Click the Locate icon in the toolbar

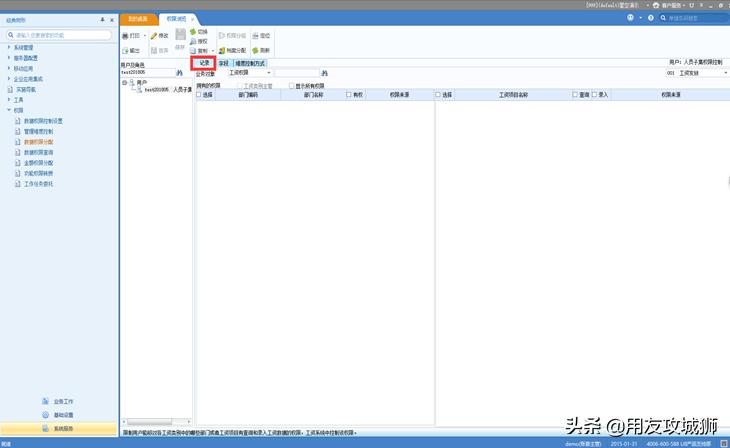pos(255,36)
